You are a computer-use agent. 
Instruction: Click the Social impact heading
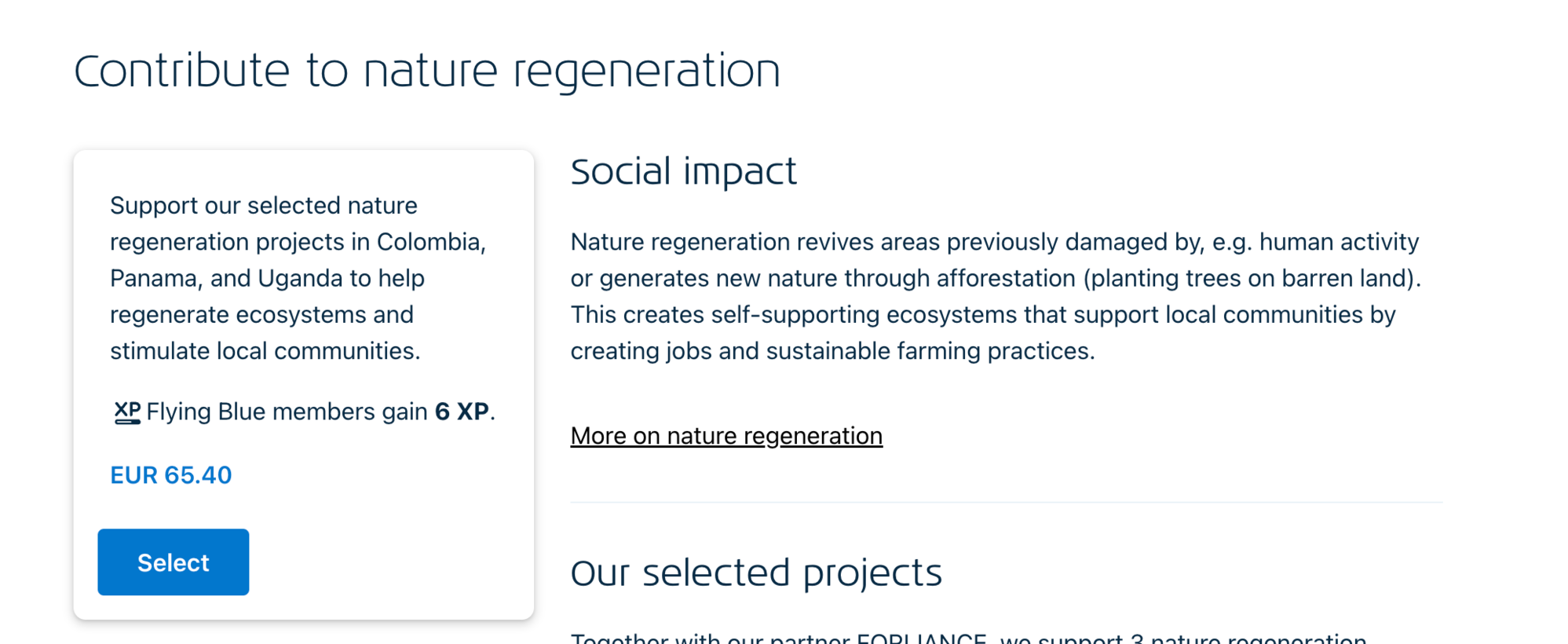coord(683,172)
